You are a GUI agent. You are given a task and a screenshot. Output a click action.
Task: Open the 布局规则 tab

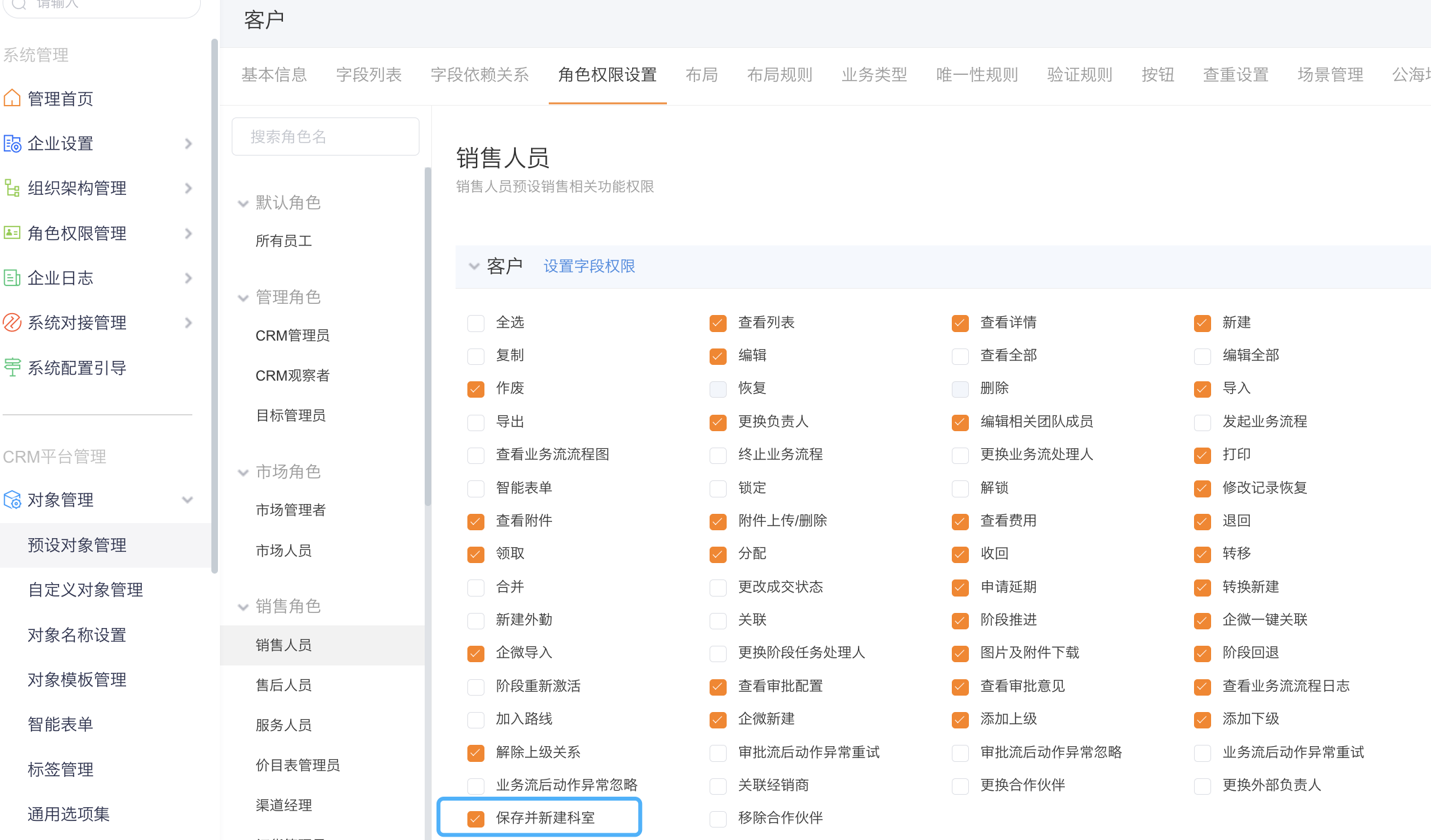779,75
